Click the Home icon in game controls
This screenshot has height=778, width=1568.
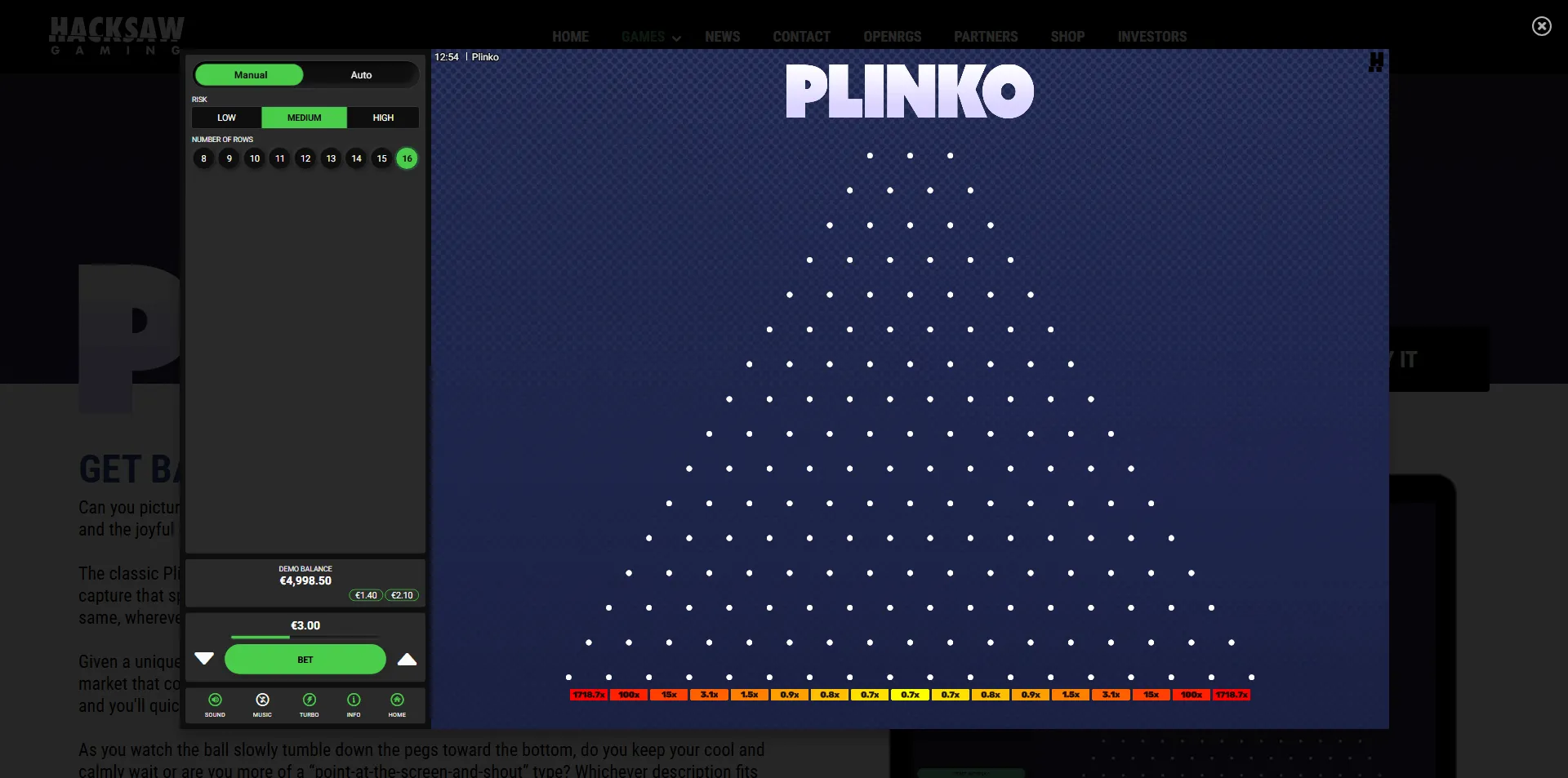397,705
